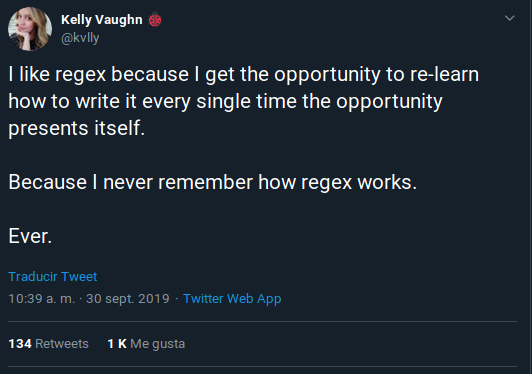Click the 30 sept. 2019 date

coord(128,299)
